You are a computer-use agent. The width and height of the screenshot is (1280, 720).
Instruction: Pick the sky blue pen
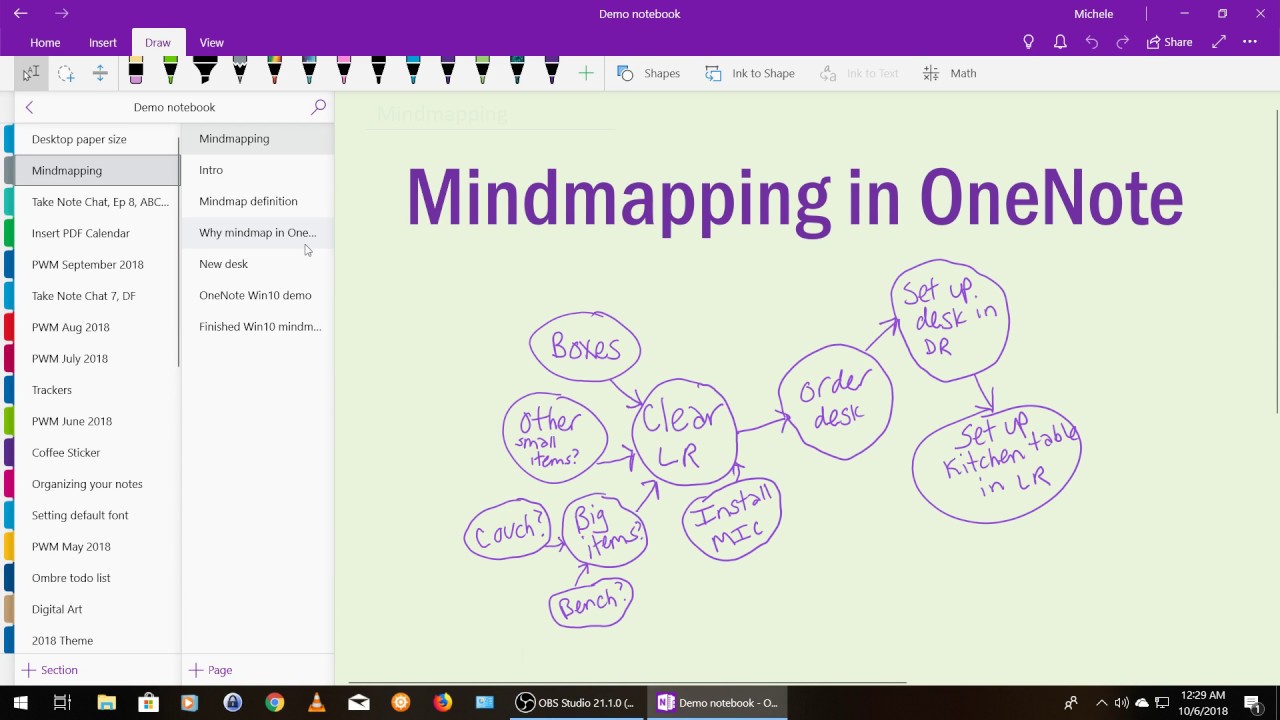[x=413, y=71]
